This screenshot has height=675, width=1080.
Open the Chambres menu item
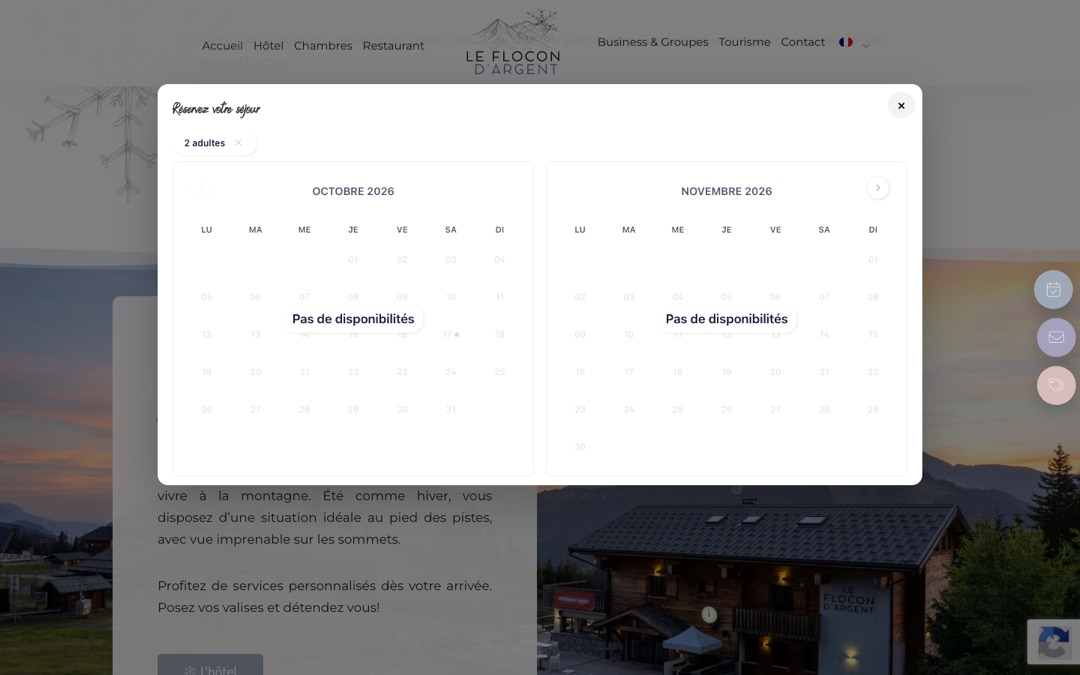click(x=323, y=45)
